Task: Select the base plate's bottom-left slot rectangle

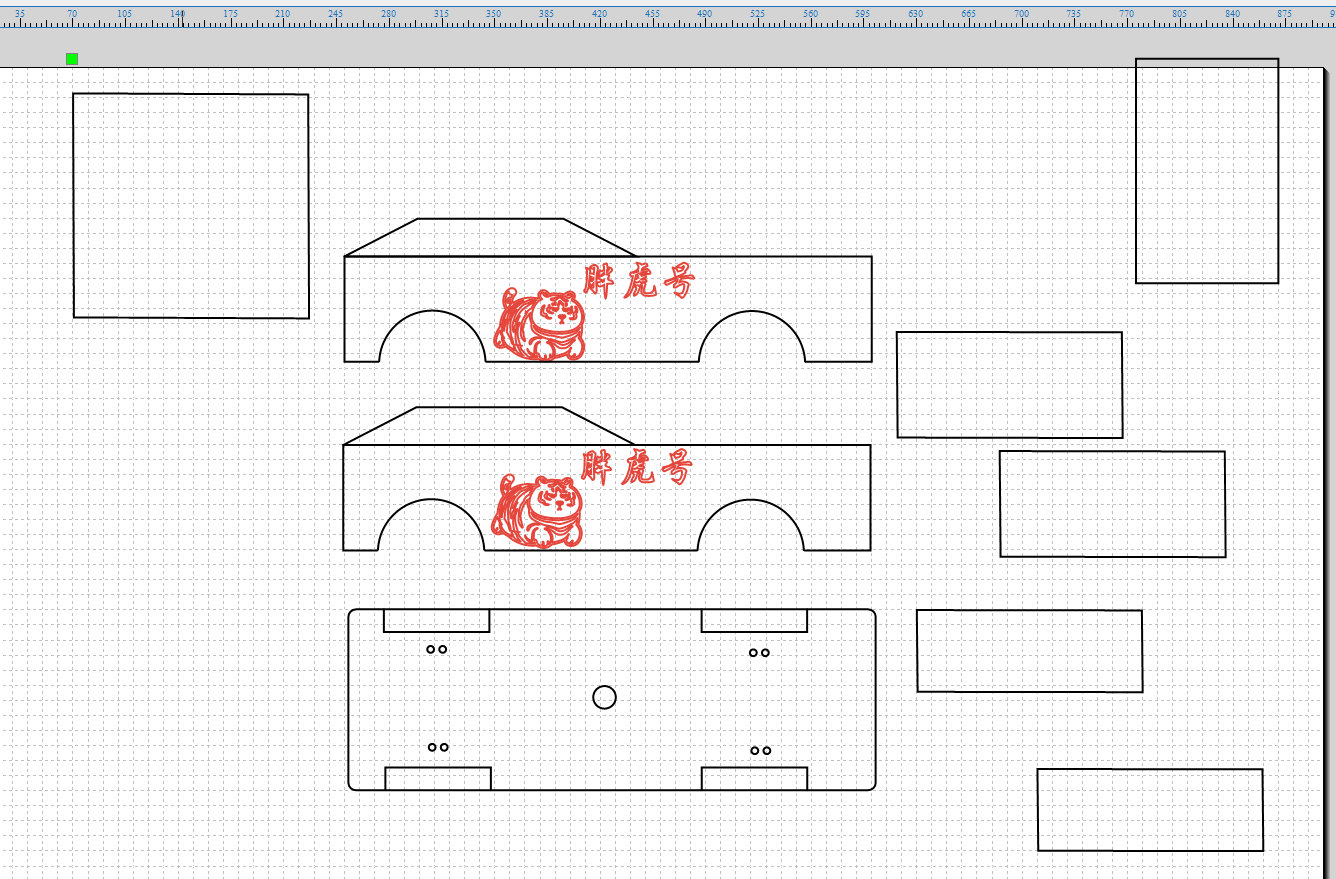Action: tap(438, 778)
